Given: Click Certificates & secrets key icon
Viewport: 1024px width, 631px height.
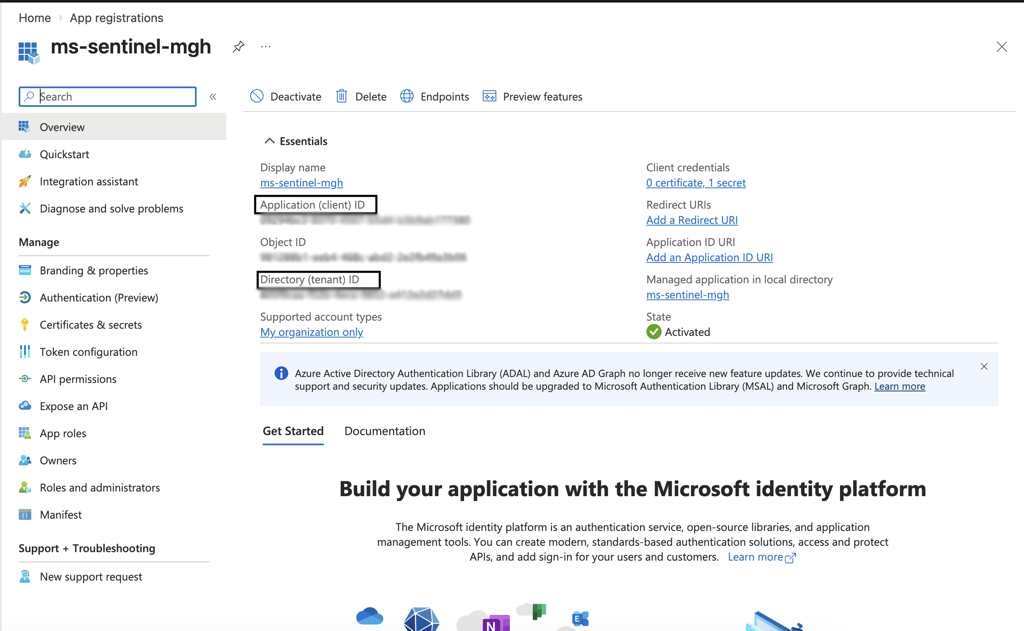Looking at the screenshot, I should coord(25,325).
